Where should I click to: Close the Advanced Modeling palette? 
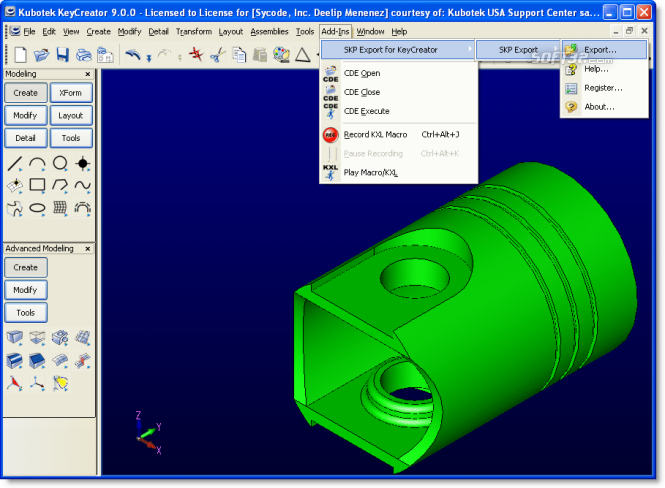(x=88, y=249)
